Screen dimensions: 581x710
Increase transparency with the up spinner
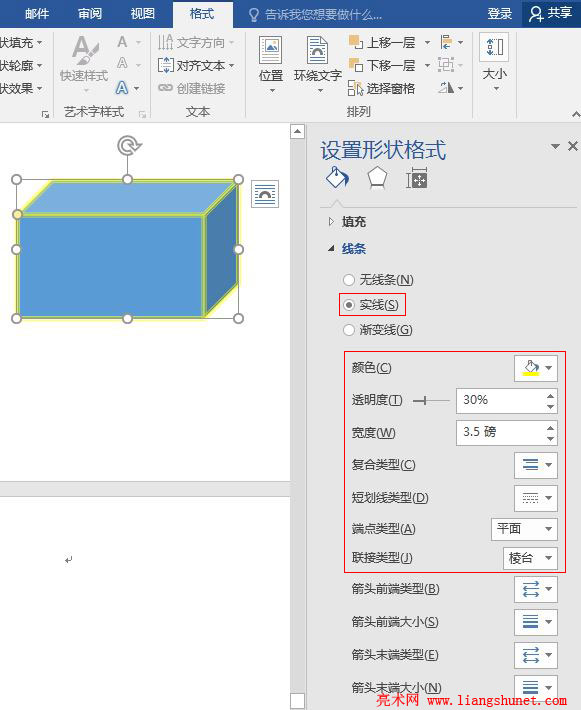[550, 395]
